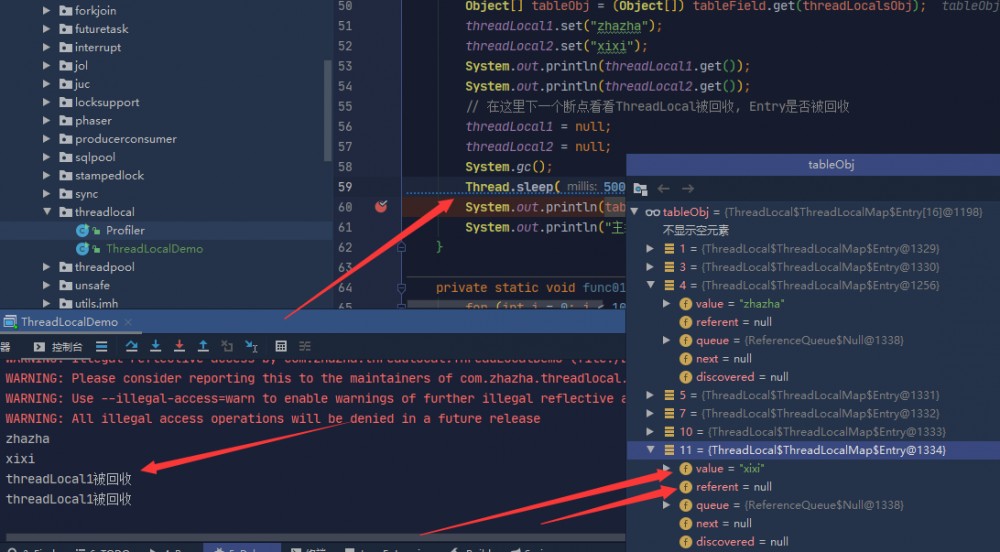Click the ThreadLocalDemo class icon in tree
Image resolution: width=1000 pixels, height=552 pixels.
82,249
